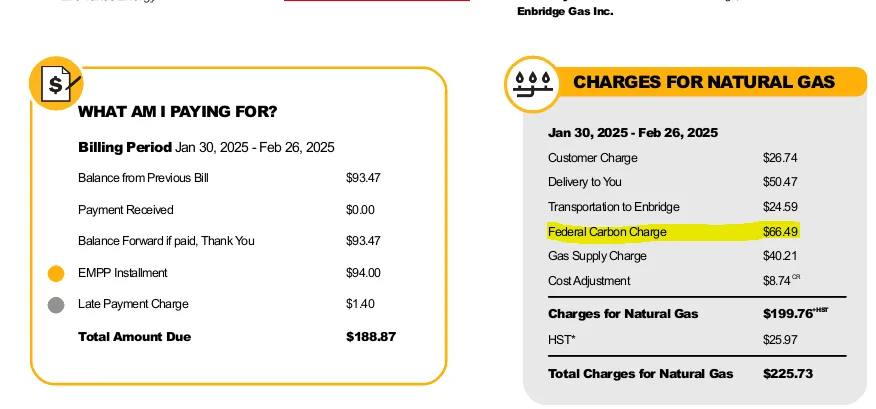
Task: Click the Total Amount Due value $188.87
Action: [x=371, y=337]
